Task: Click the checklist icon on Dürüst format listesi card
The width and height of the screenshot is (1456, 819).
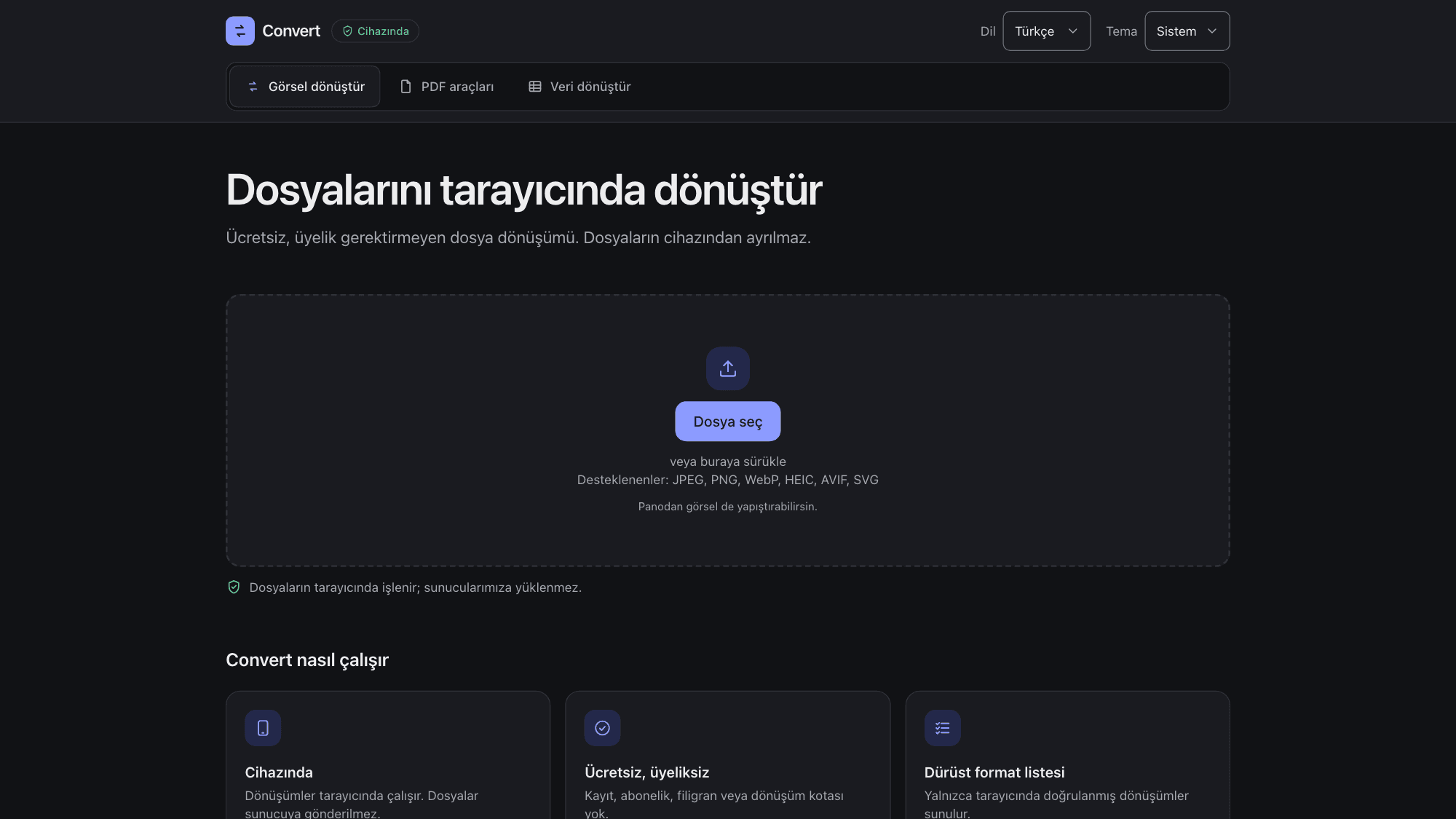Action: [942, 728]
